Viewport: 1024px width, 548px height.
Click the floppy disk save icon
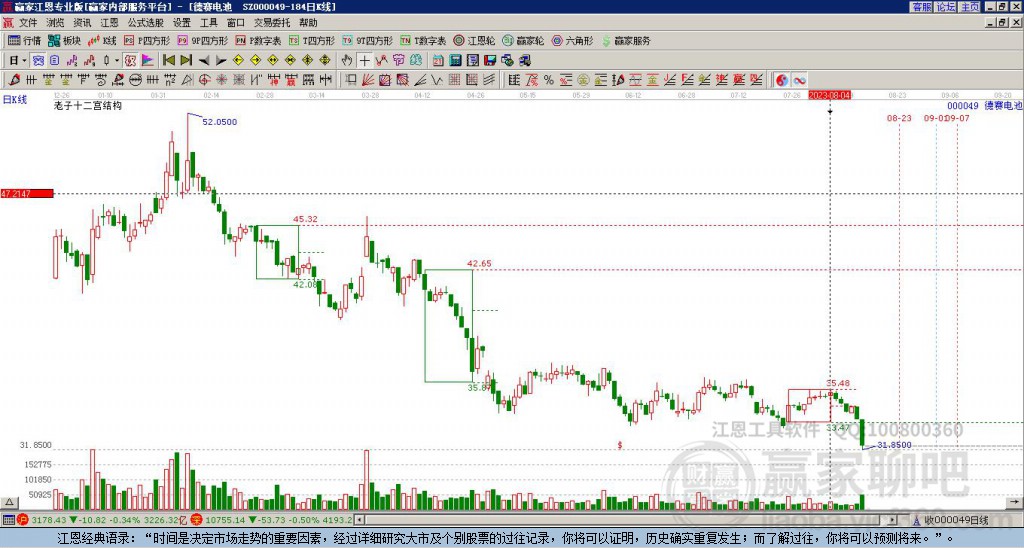point(490,61)
